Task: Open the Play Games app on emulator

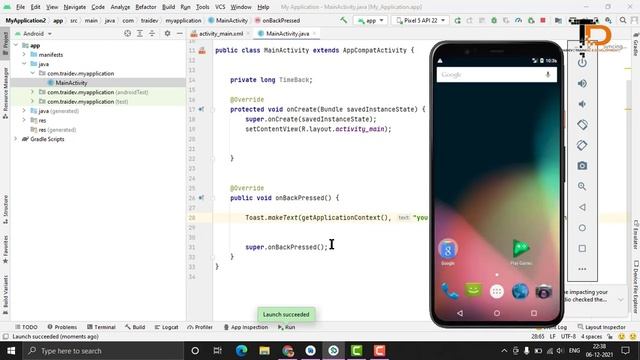Action: click(x=521, y=252)
